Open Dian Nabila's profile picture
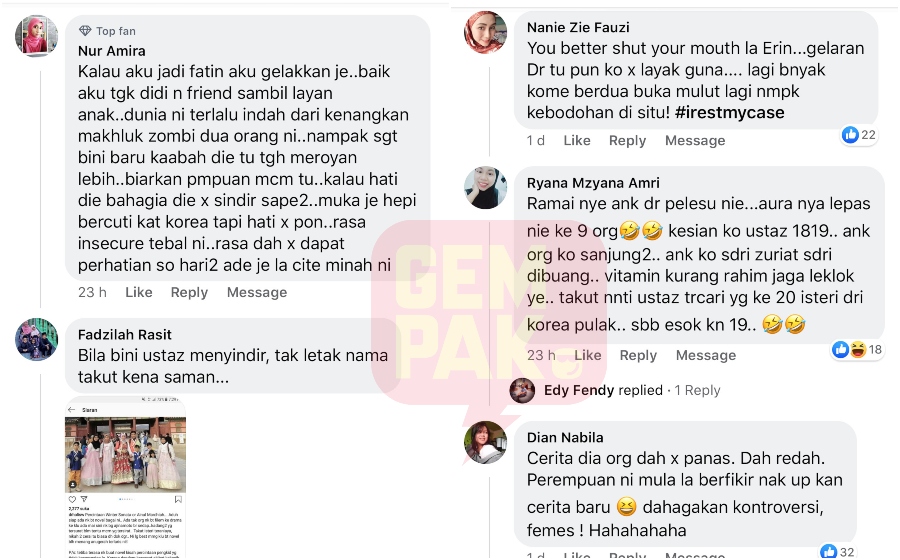The width and height of the screenshot is (900, 560). [x=486, y=442]
